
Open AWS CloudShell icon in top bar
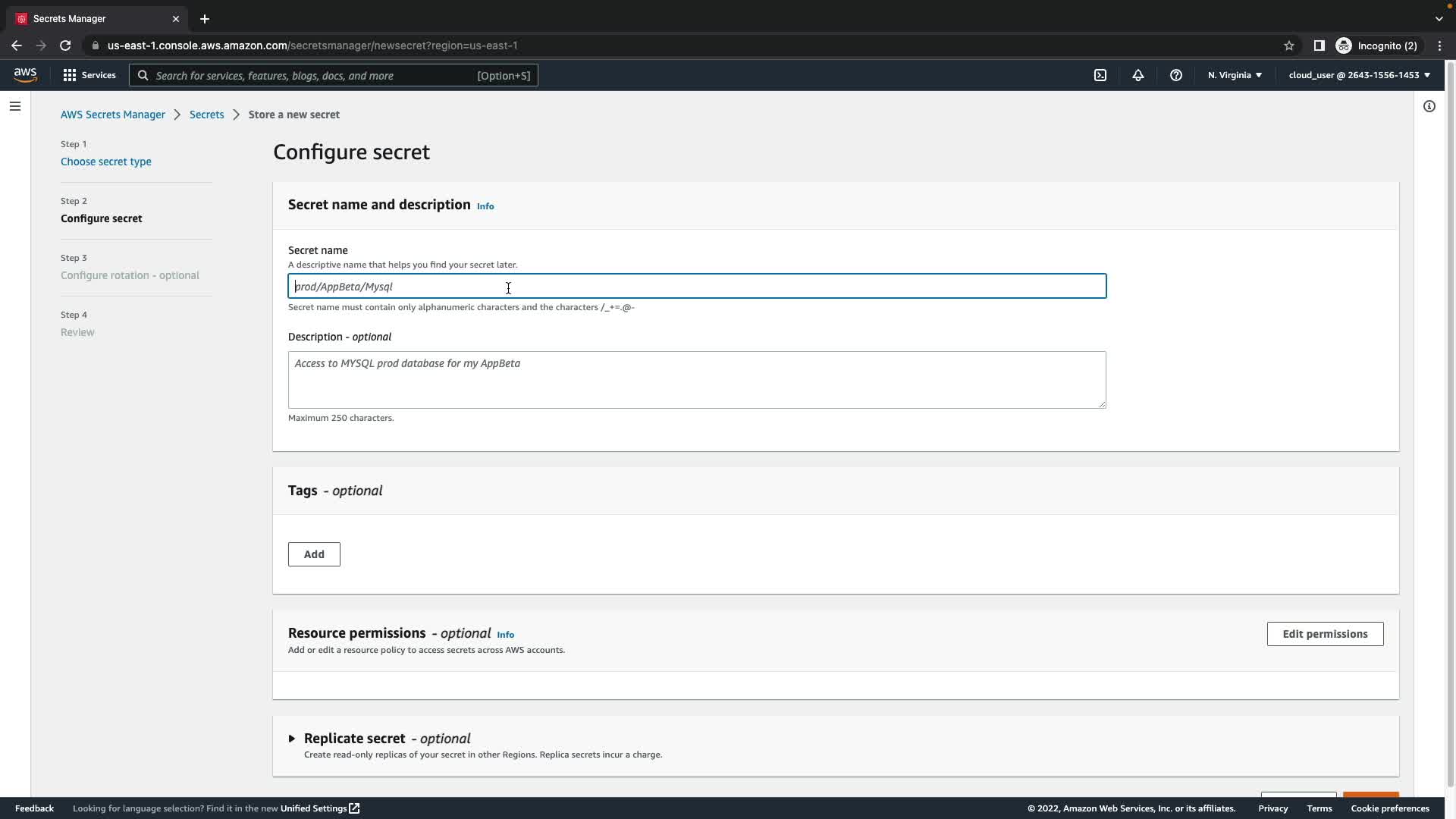(1100, 75)
